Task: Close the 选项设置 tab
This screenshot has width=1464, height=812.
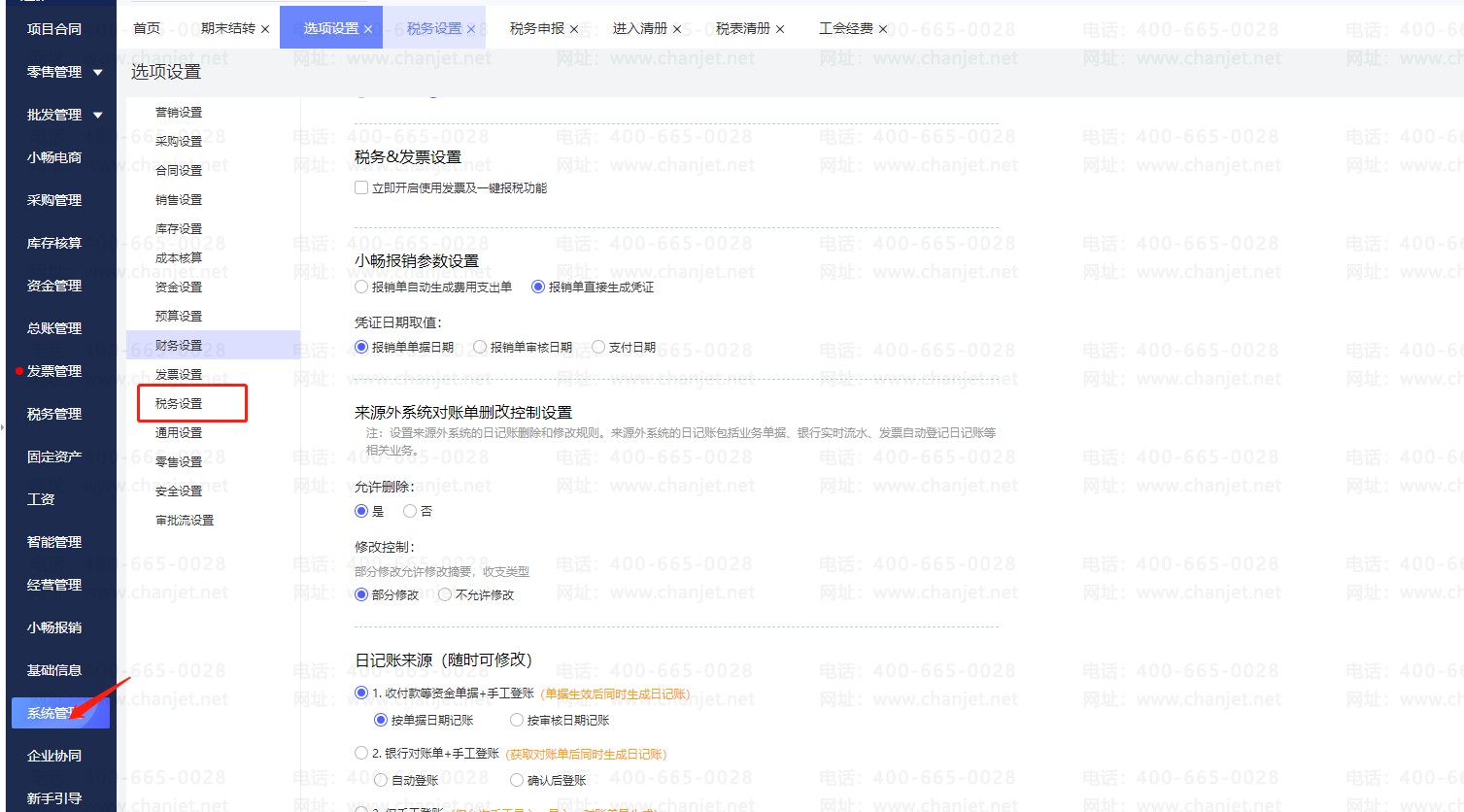Action: tap(368, 29)
